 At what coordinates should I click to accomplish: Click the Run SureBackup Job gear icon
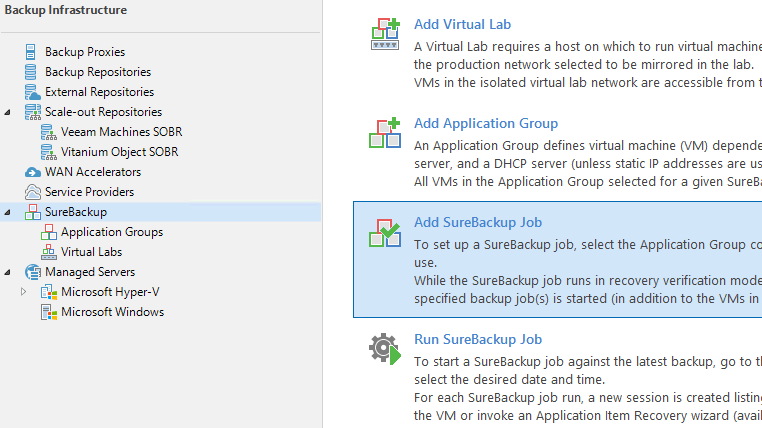[385, 348]
